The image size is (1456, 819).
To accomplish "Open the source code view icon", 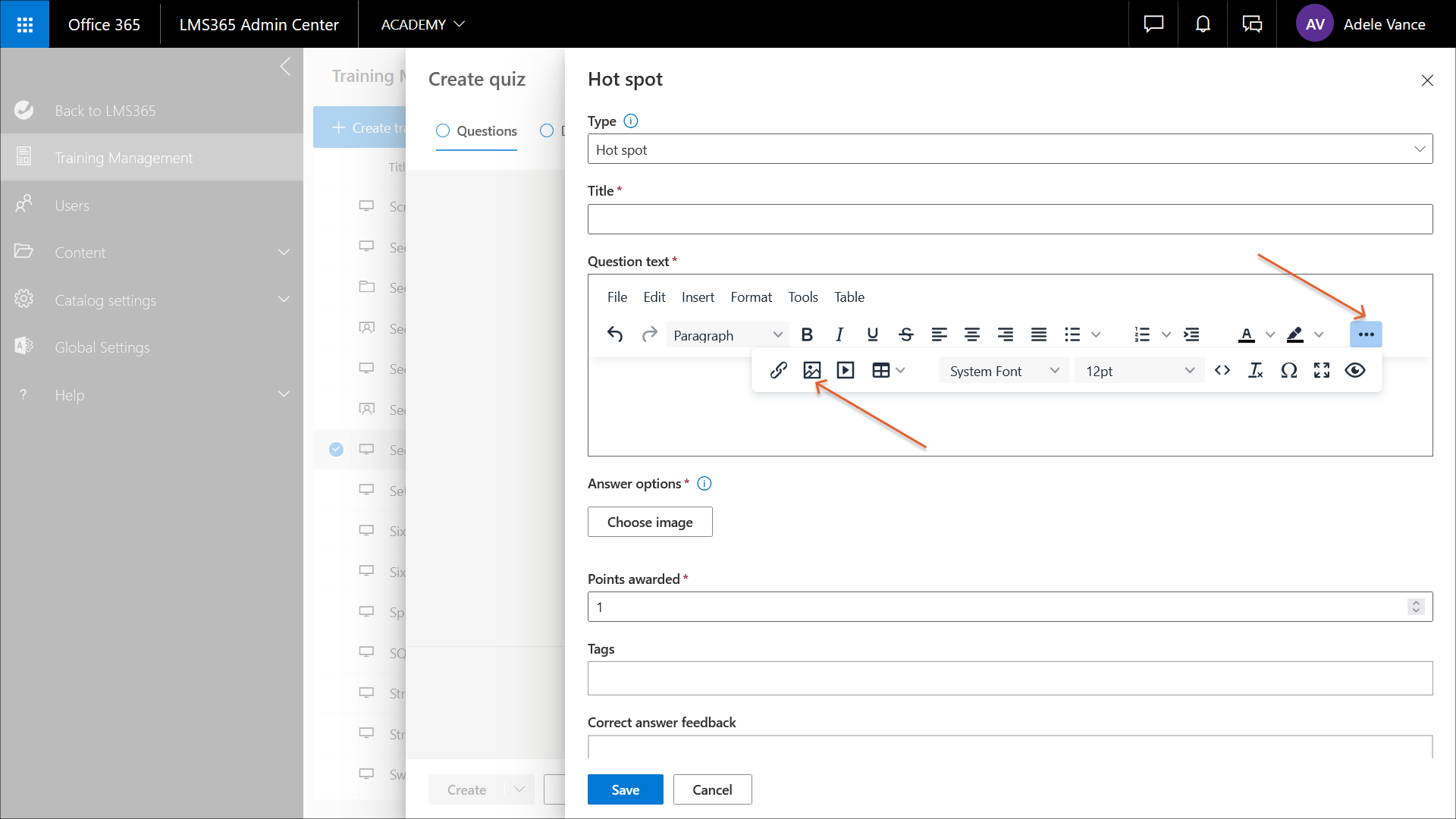I will [x=1222, y=370].
